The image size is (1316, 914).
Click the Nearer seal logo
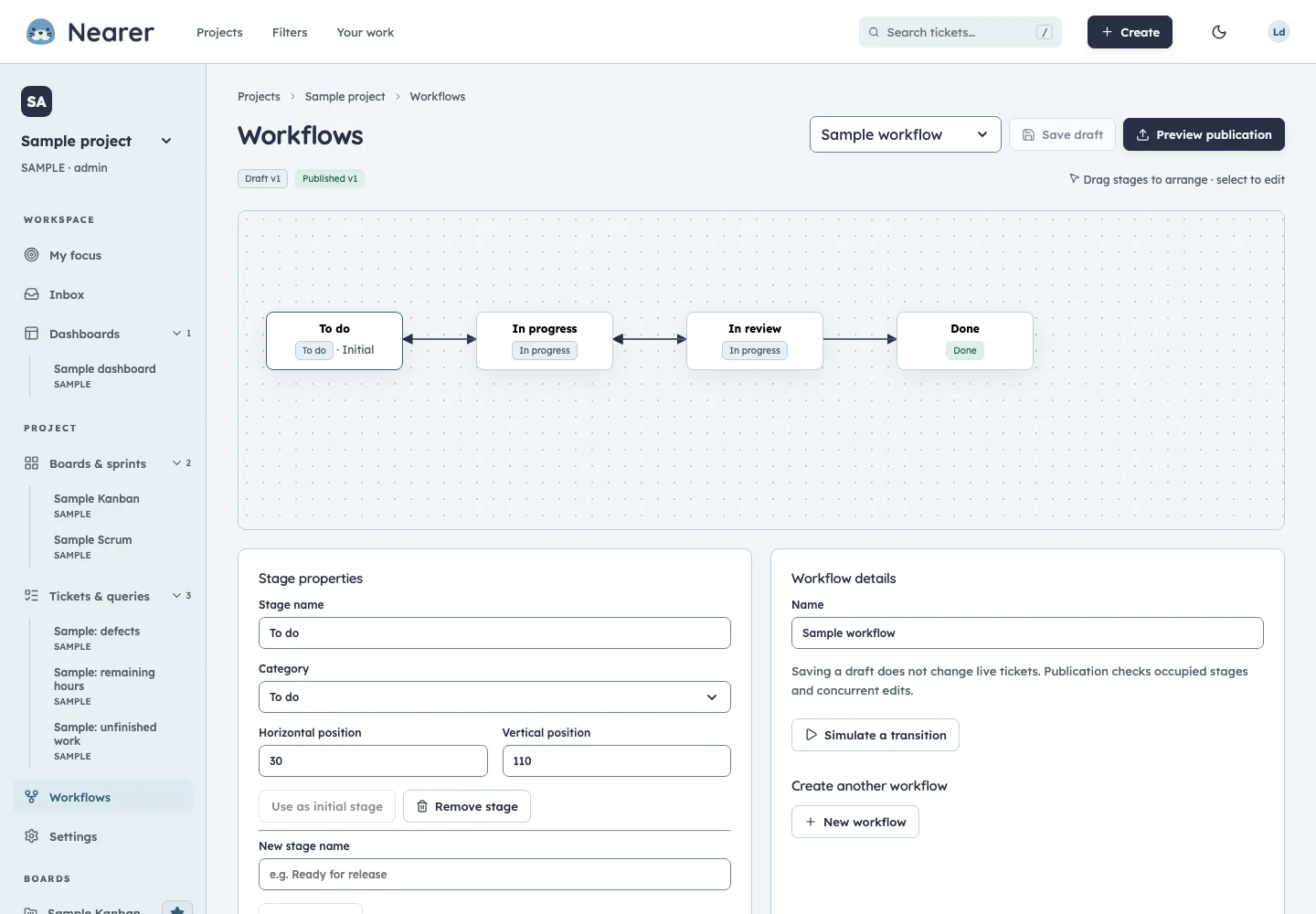(x=40, y=32)
